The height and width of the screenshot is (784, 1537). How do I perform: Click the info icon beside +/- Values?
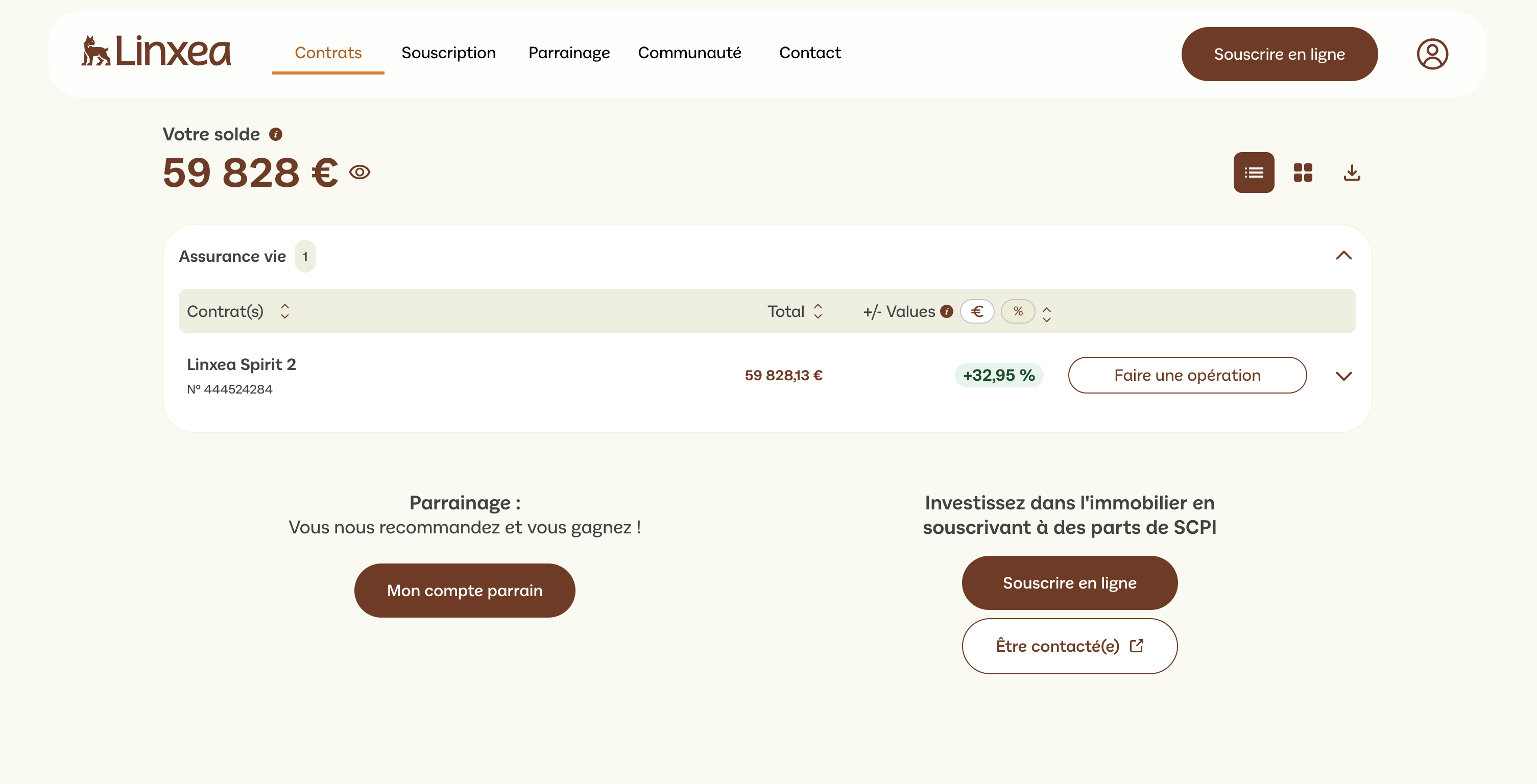946,311
